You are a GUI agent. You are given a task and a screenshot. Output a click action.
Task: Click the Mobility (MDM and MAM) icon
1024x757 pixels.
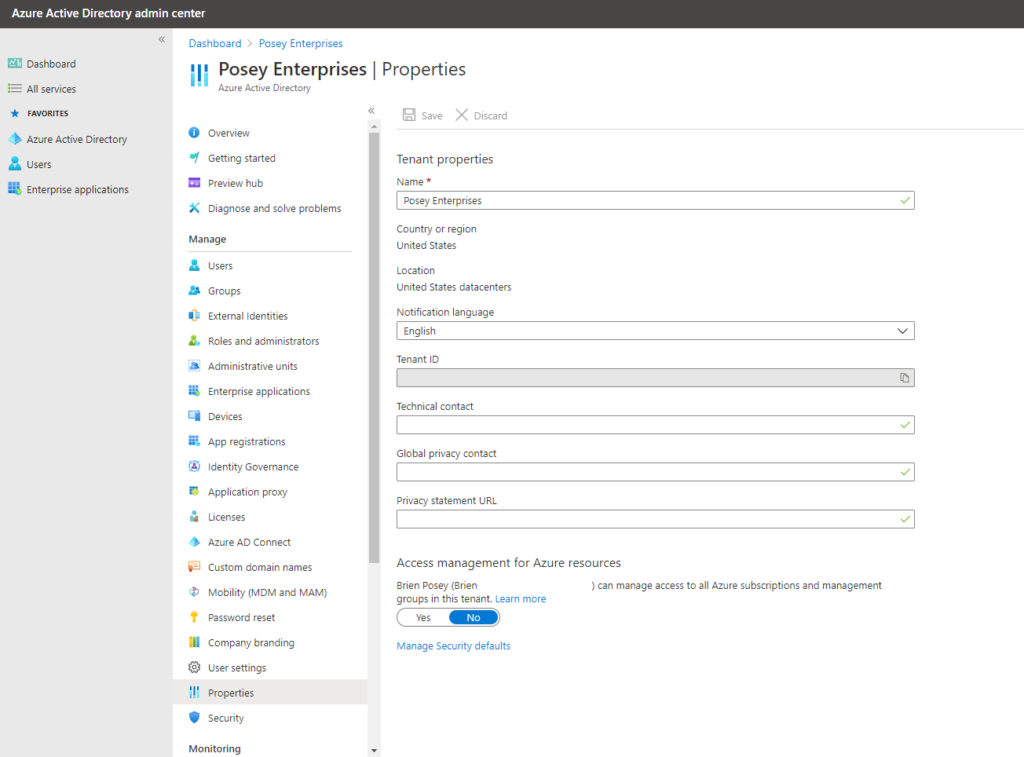click(x=194, y=592)
